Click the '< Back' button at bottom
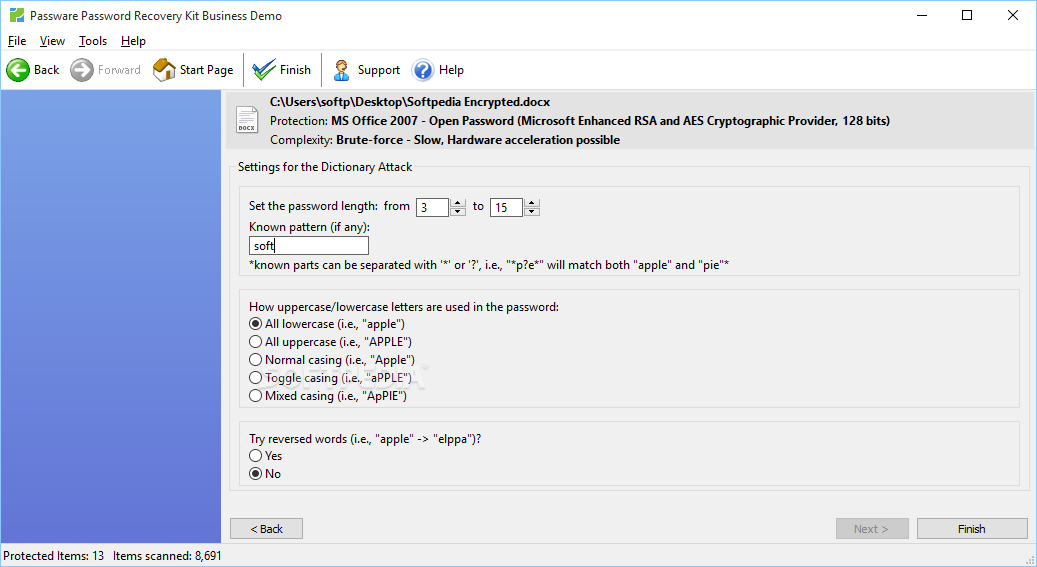 tap(267, 529)
